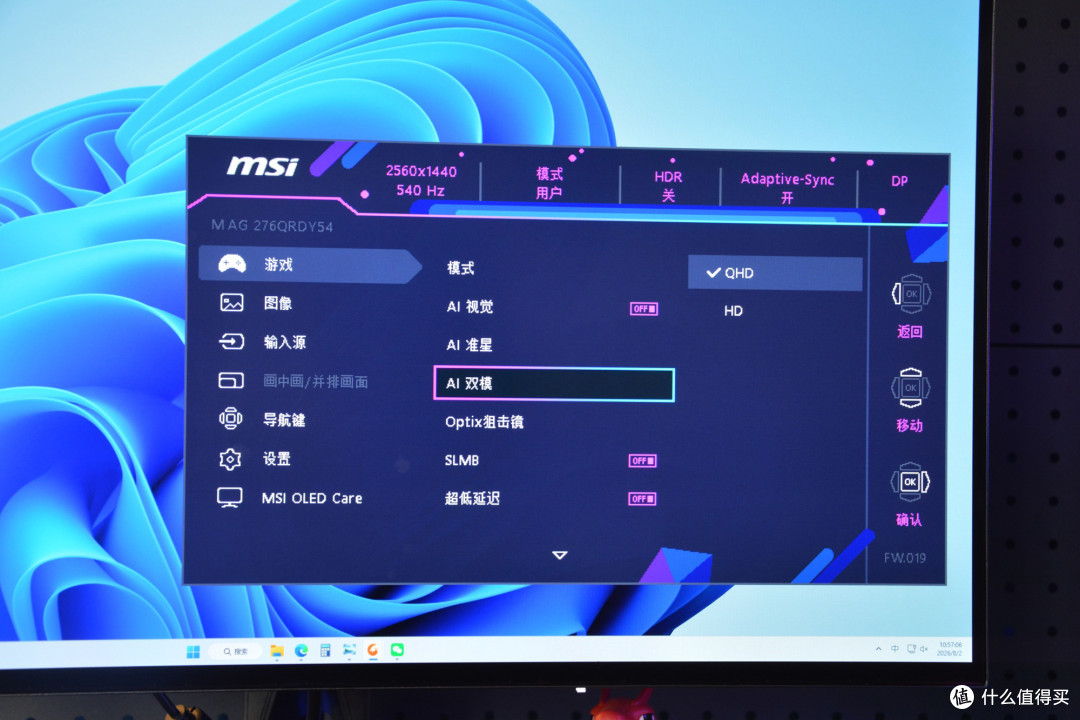Click the 模式 用户 status header
The height and width of the screenshot is (720, 1080).
[x=549, y=183]
